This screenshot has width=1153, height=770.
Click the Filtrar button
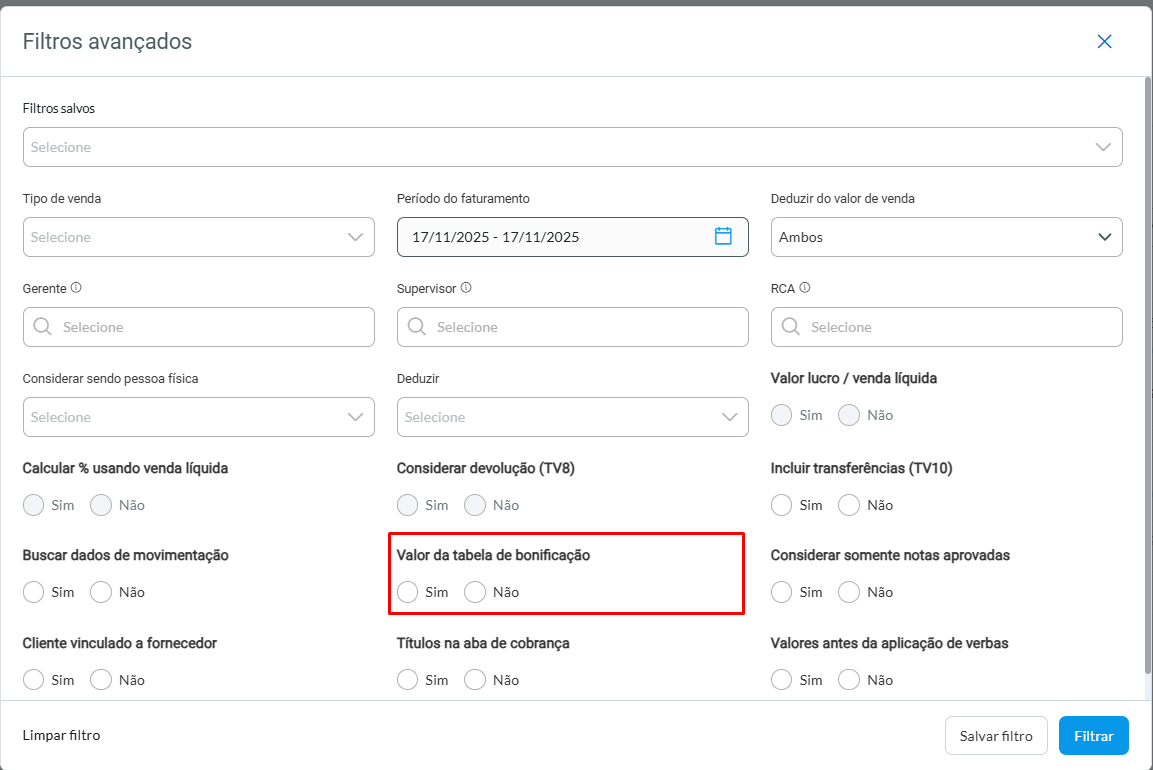tap(1093, 736)
